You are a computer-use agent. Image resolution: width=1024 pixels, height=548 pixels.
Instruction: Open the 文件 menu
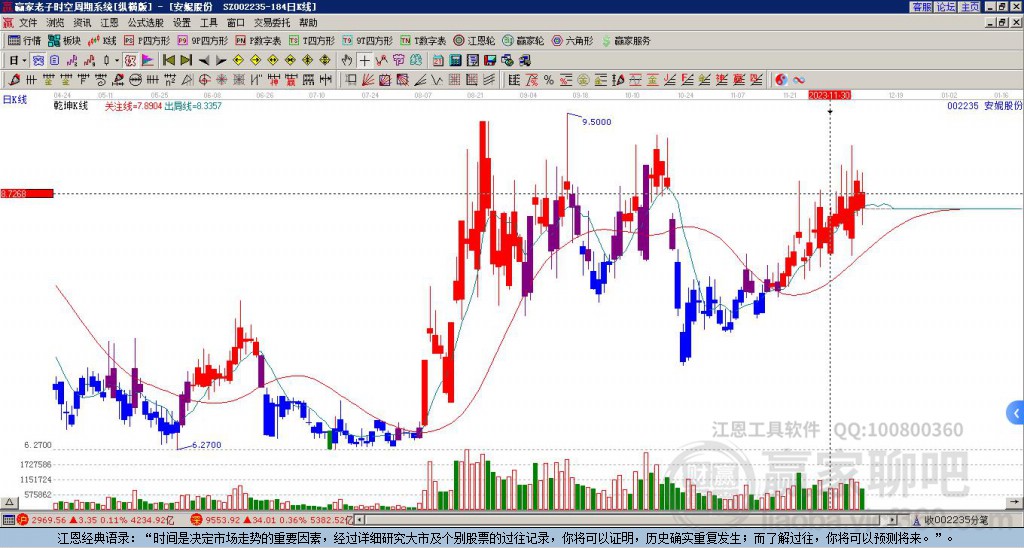pos(28,23)
